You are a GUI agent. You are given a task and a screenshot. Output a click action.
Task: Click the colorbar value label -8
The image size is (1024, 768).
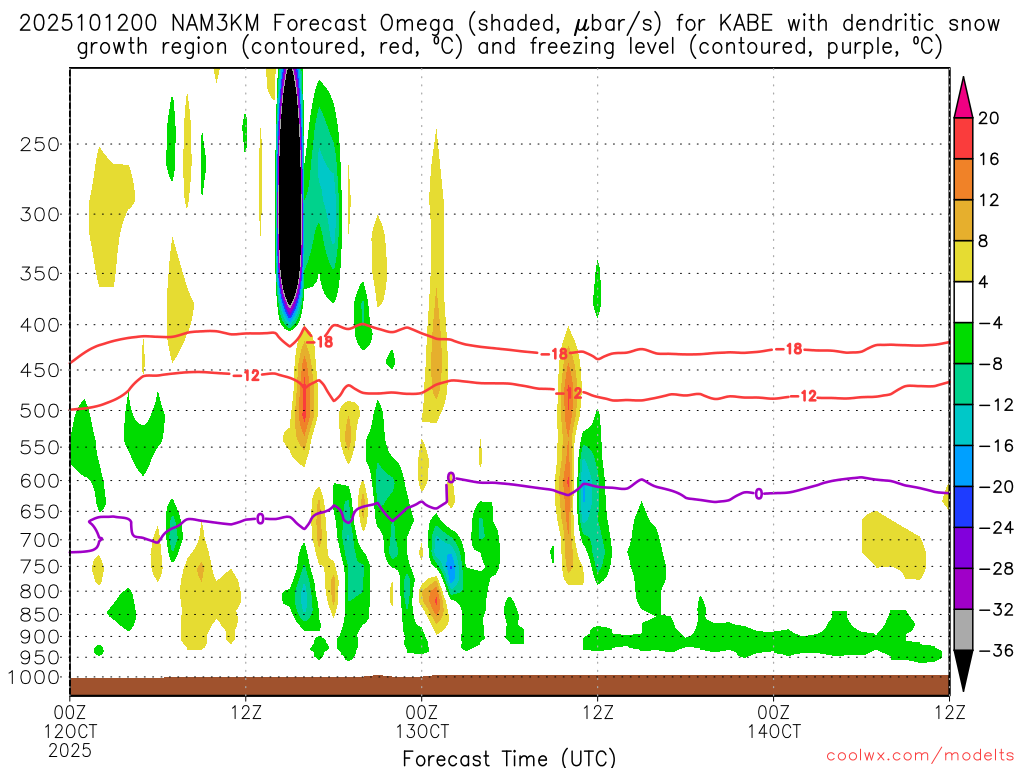tap(990, 364)
